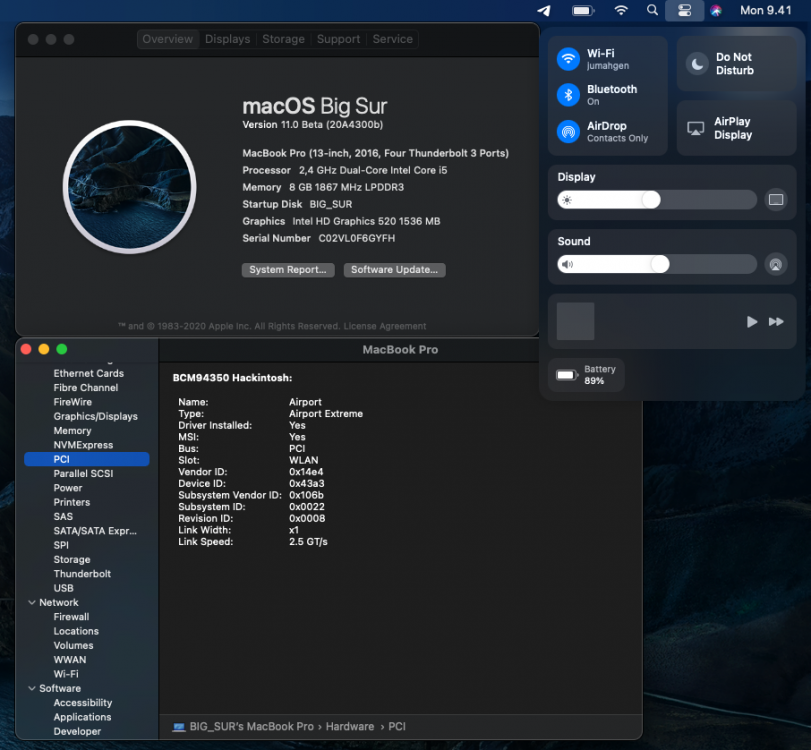811x750 pixels.
Task: Select NVMExpress in the sidebar
Action: pyautogui.click(x=83, y=445)
